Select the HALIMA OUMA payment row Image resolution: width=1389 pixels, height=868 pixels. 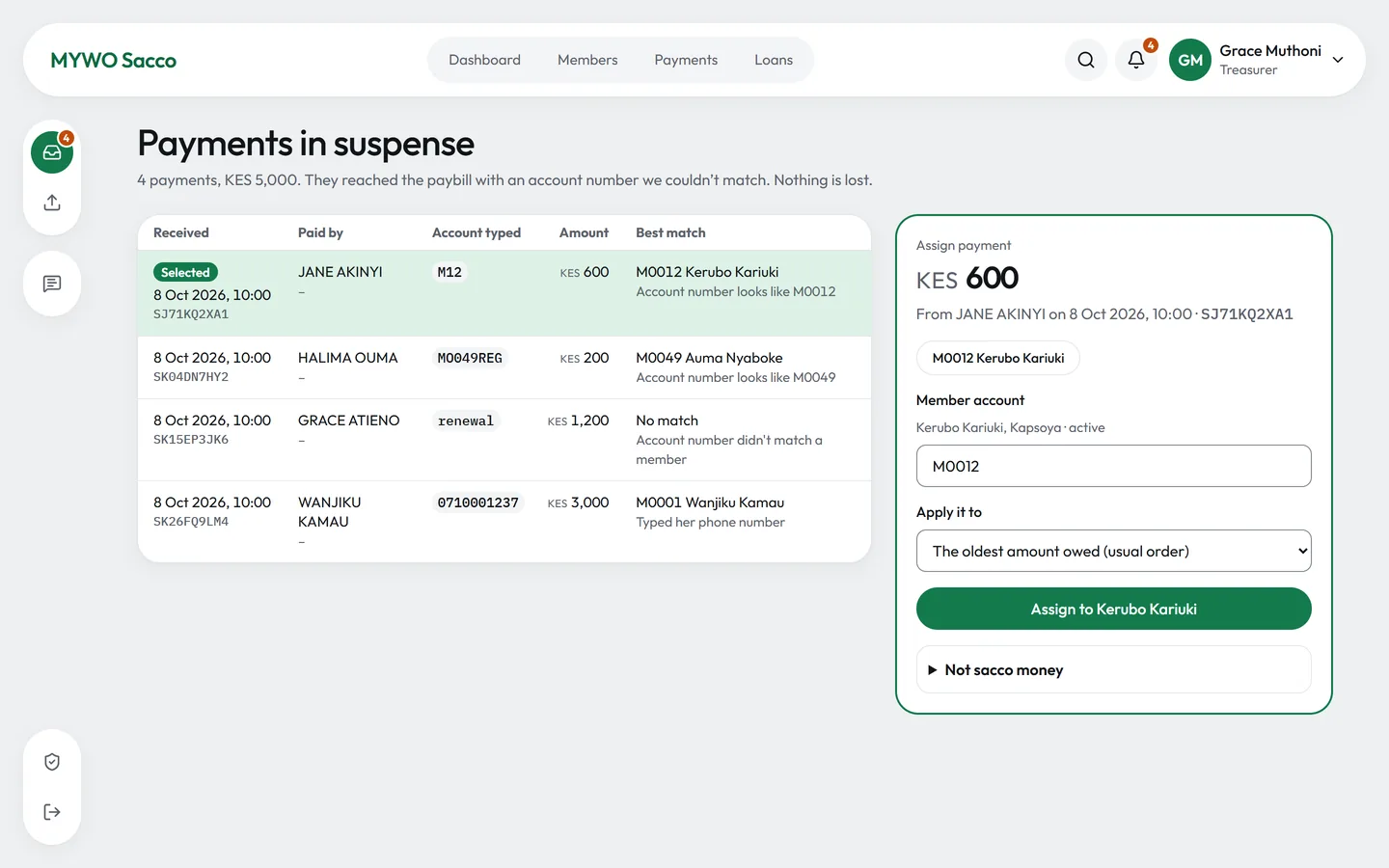pyautogui.click(x=504, y=367)
